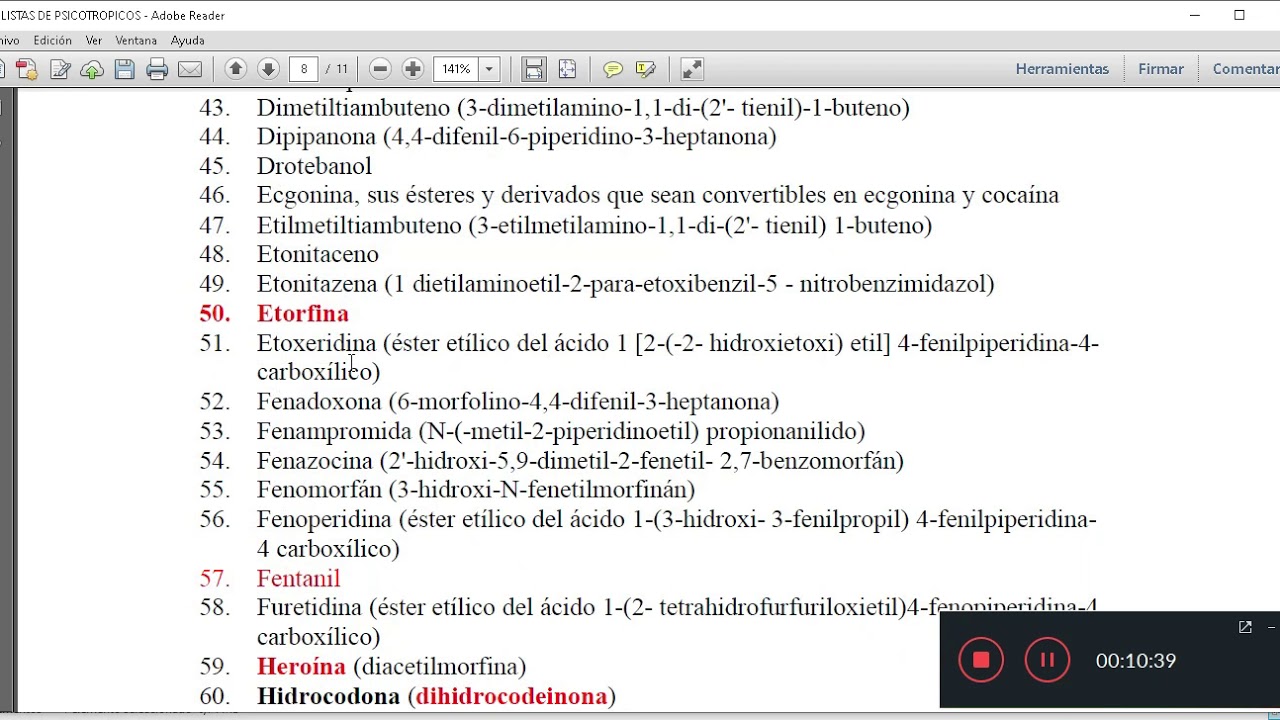The height and width of the screenshot is (720, 1280).
Task: Click the page number input field
Action: click(x=304, y=68)
